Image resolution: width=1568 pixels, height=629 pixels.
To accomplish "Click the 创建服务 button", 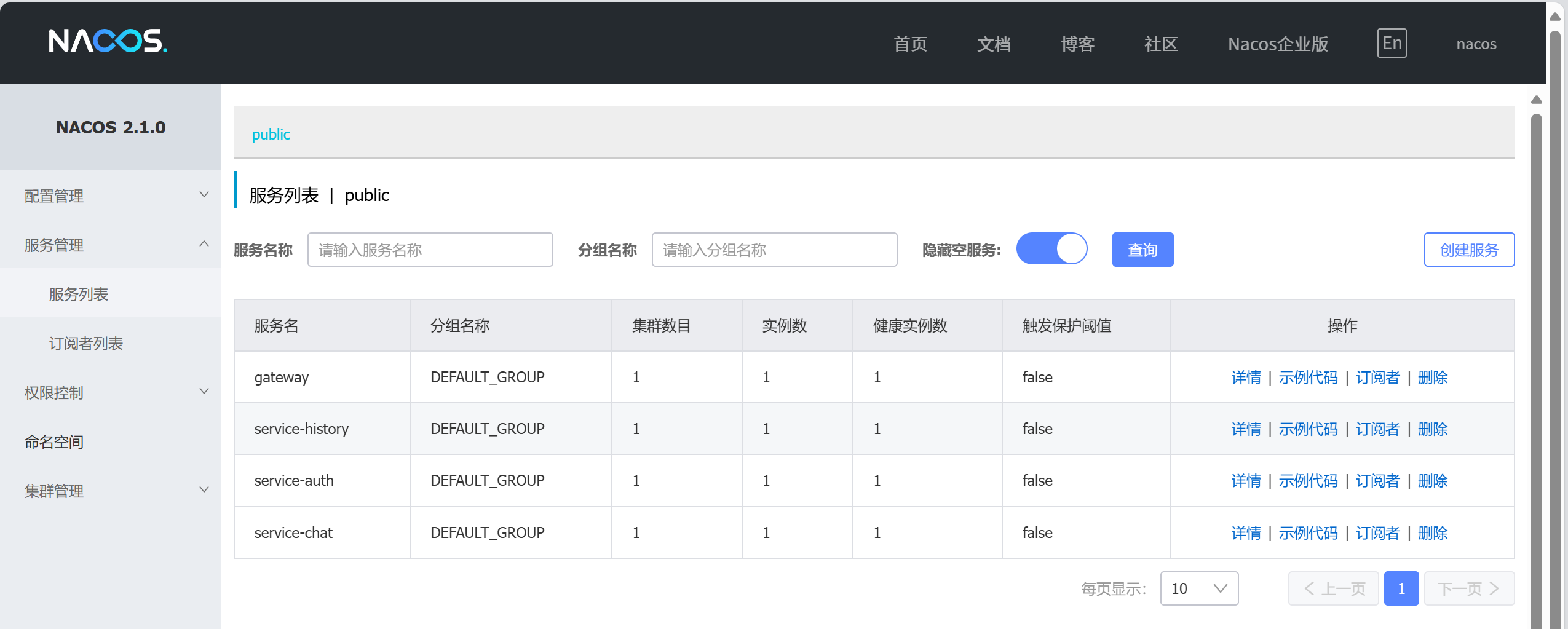I will click(x=1469, y=250).
